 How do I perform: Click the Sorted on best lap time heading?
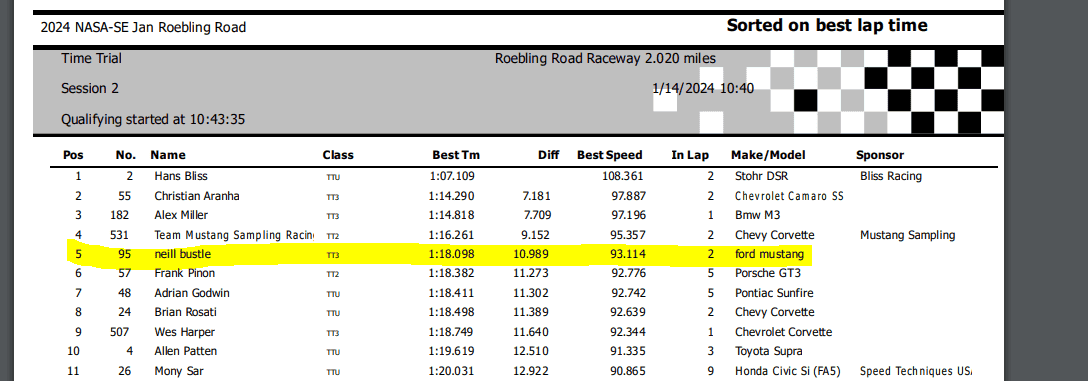[x=826, y=26]
